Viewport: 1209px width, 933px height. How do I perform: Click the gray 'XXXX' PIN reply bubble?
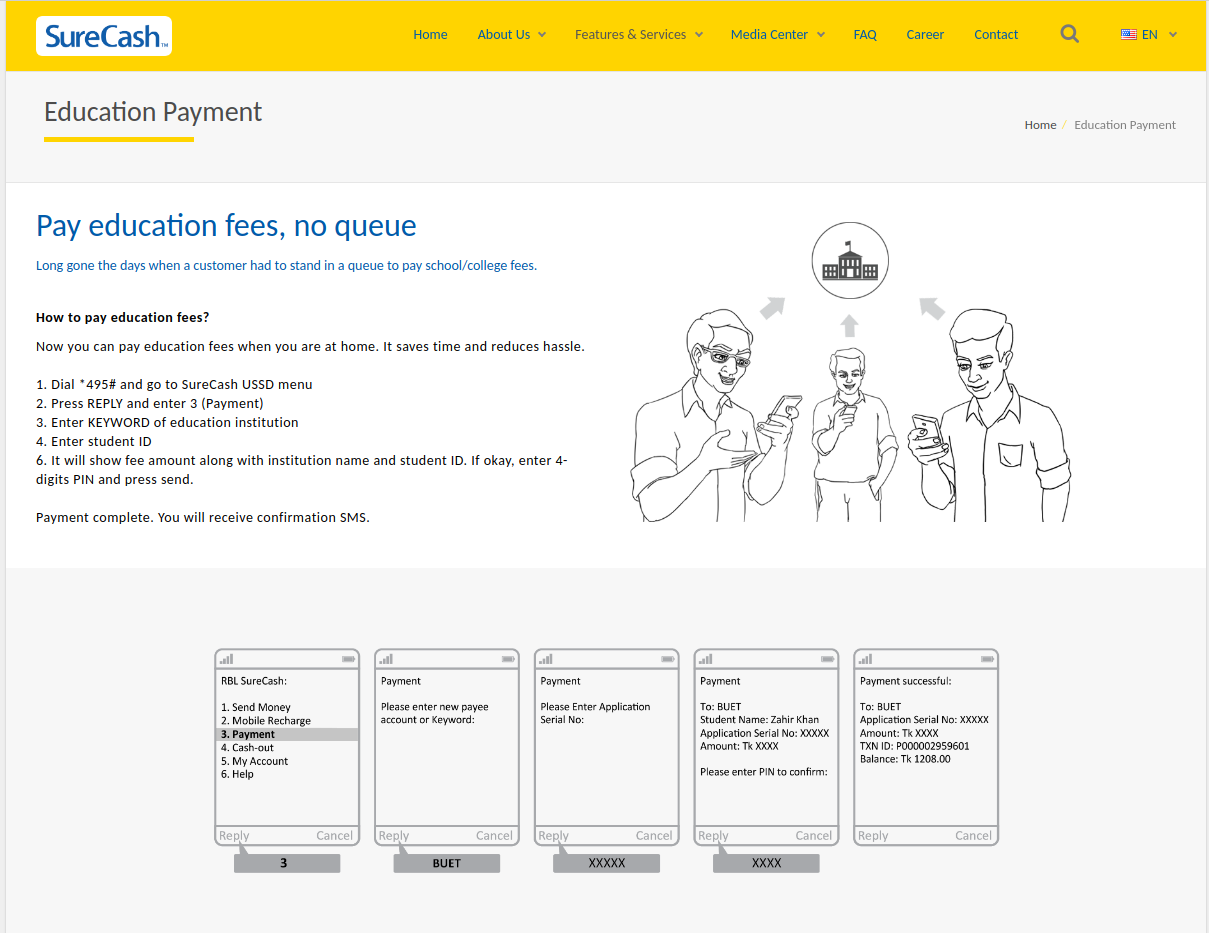point(766,863)
